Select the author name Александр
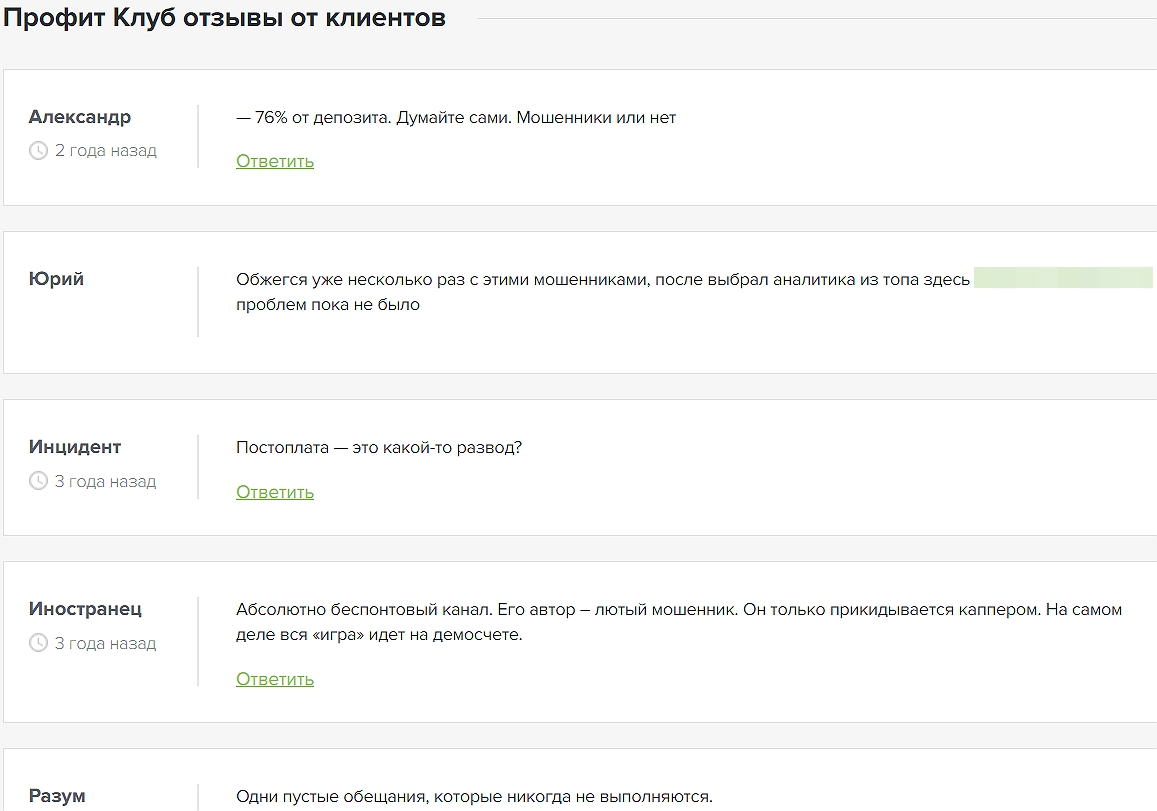The image size is (1157, 811). tap(80, 117)
